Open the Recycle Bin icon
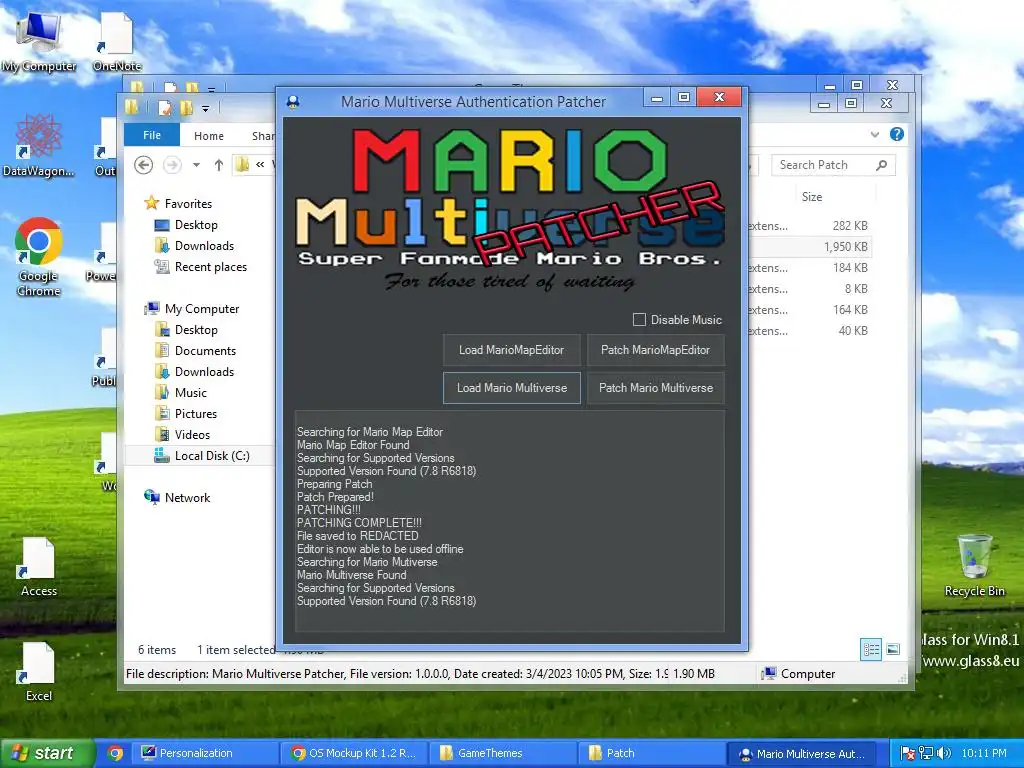 click(x=974, y=566)
